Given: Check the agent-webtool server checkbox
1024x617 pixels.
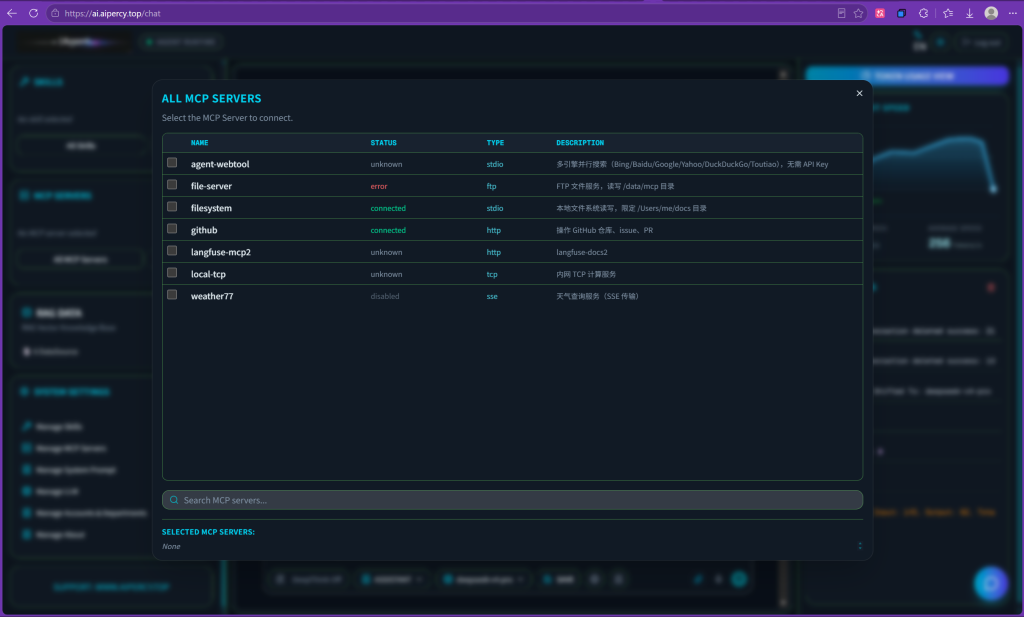Looking at the screenshot, I should point(172,163).
